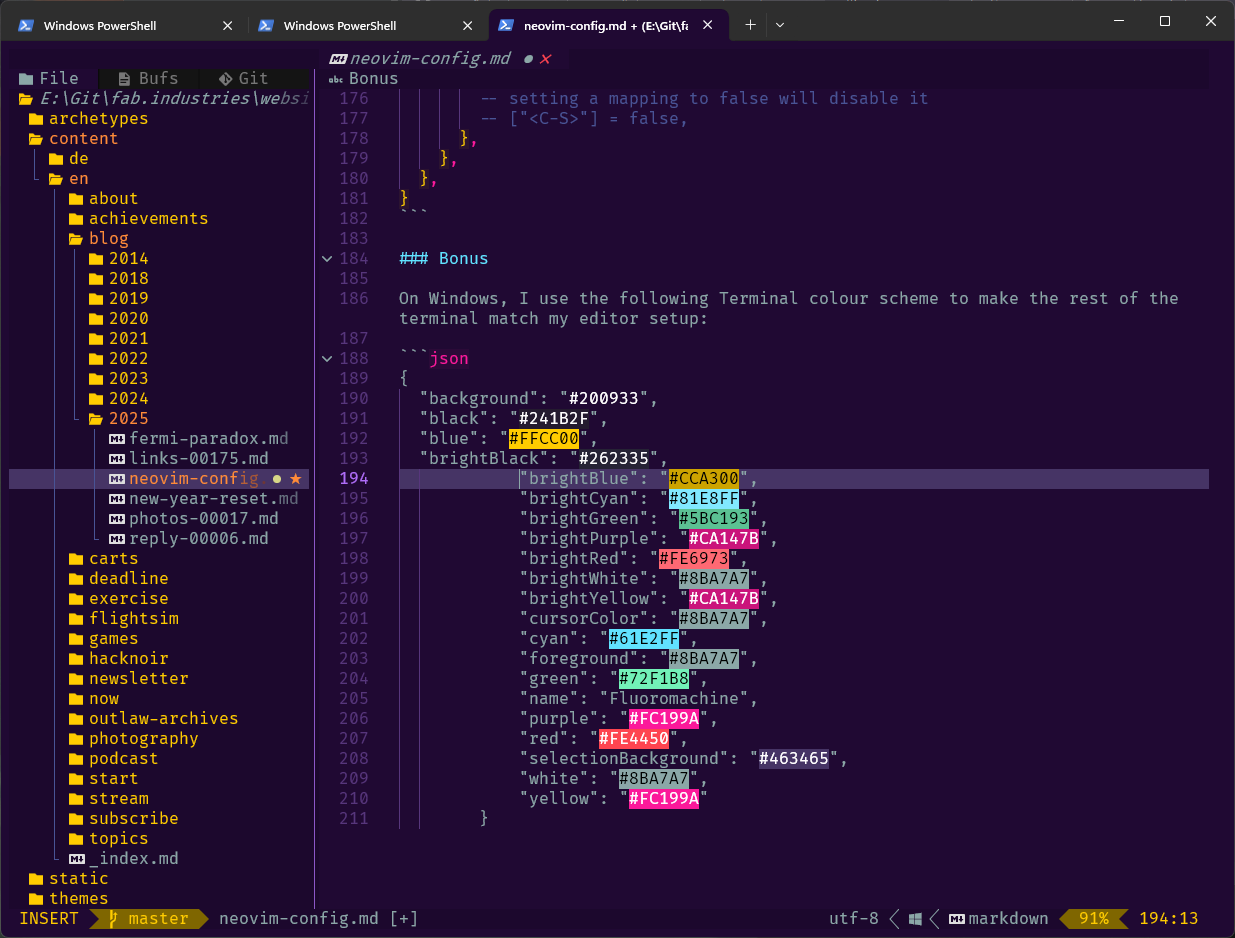The image size is (1235, 938).
Task: Click the utf-8 encoding status entry
Action: pyautogui.click(x=853, y=918)
